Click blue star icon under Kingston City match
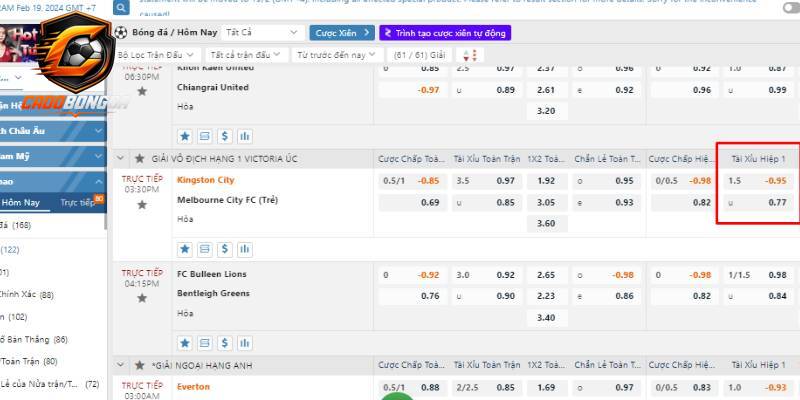 (x=185, y=249)
